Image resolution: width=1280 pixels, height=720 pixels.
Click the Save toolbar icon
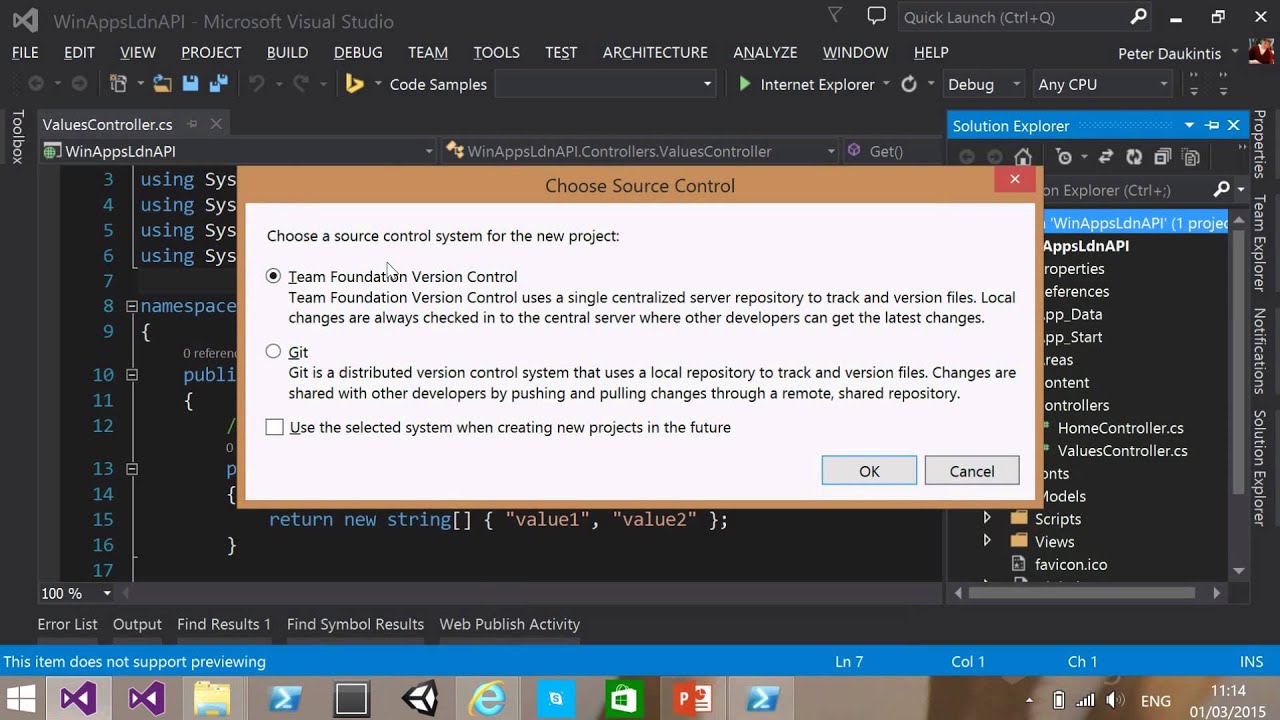pyautogui.click(x=190, y=84)
